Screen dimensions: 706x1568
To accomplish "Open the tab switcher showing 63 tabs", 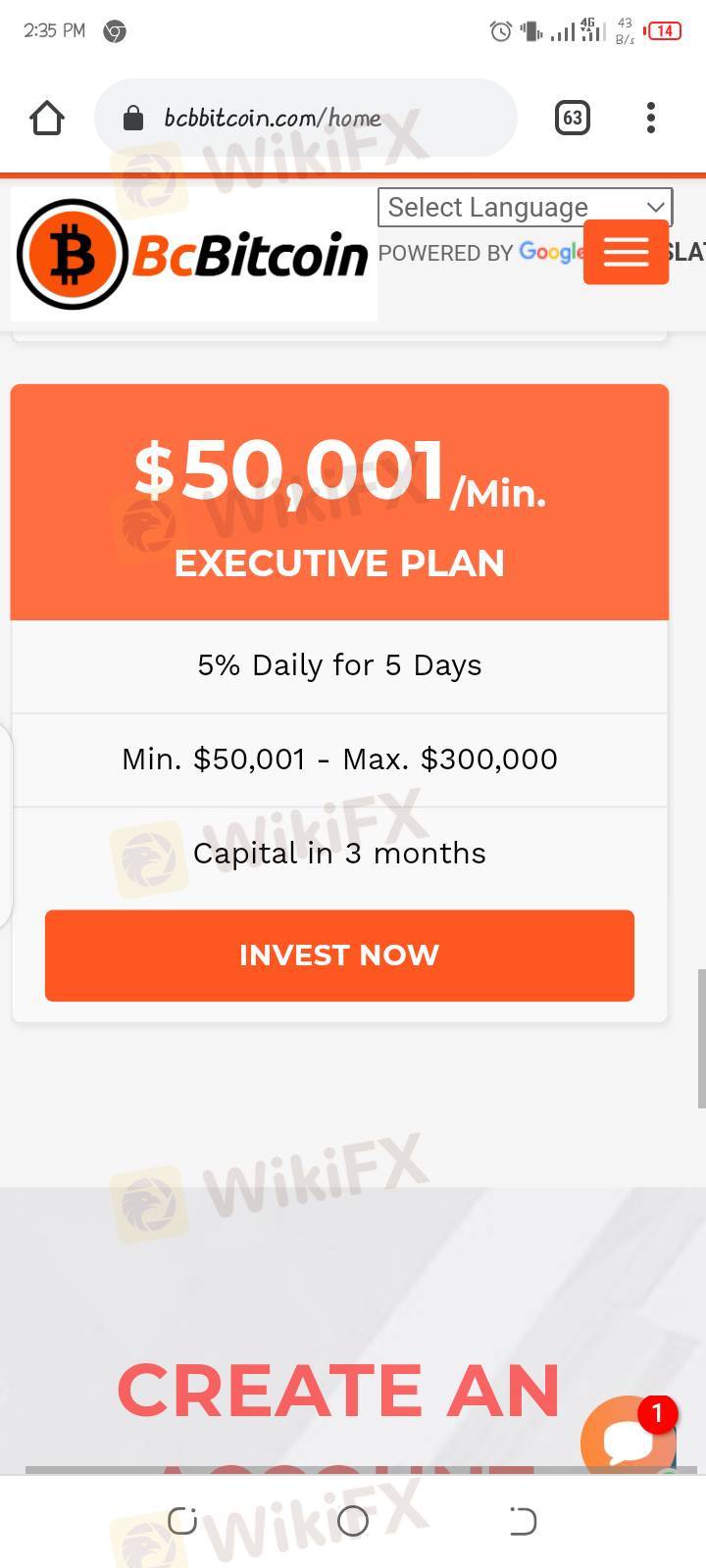I will 572,118.
